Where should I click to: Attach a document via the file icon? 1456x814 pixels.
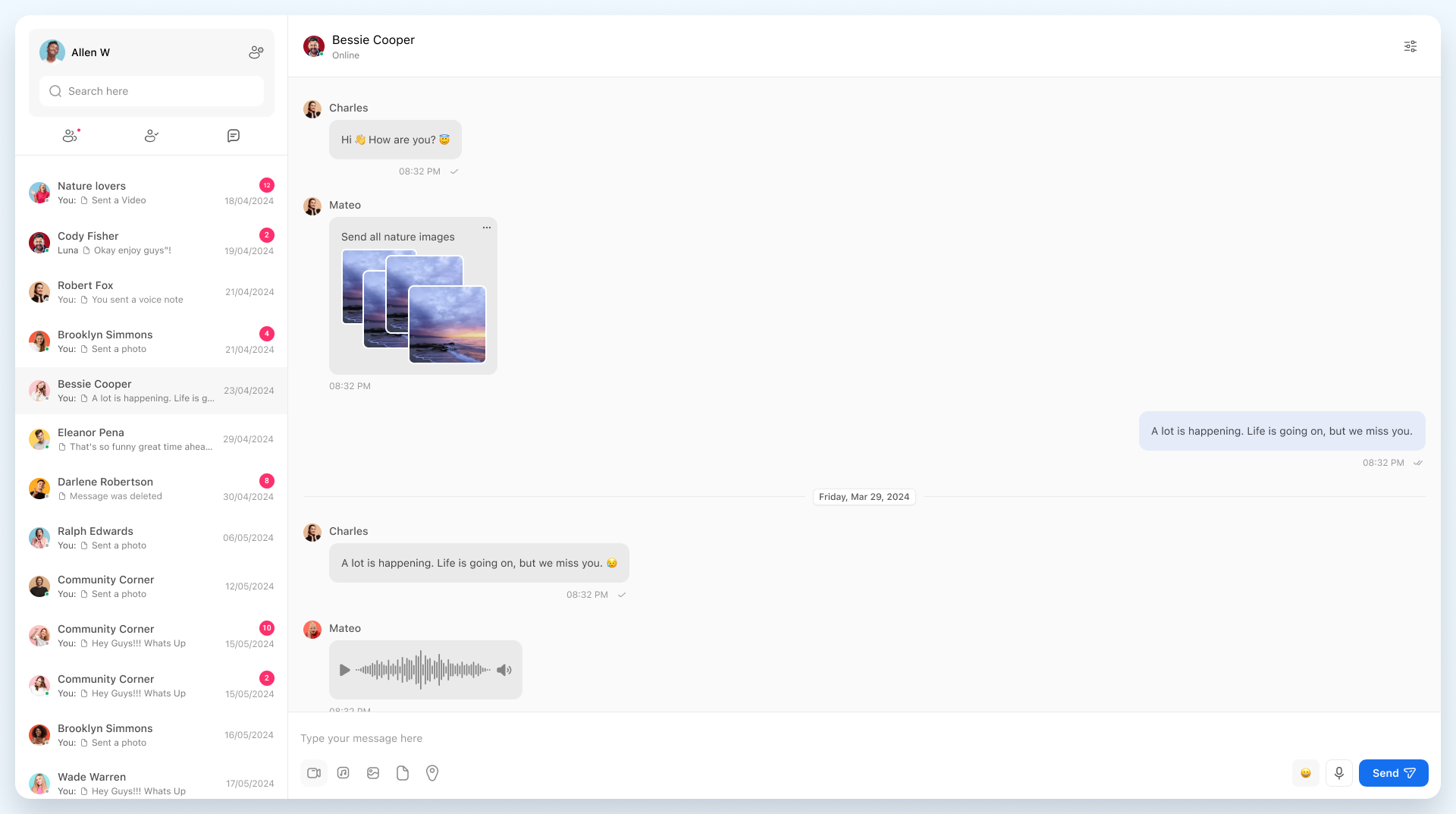pos(403,772)
